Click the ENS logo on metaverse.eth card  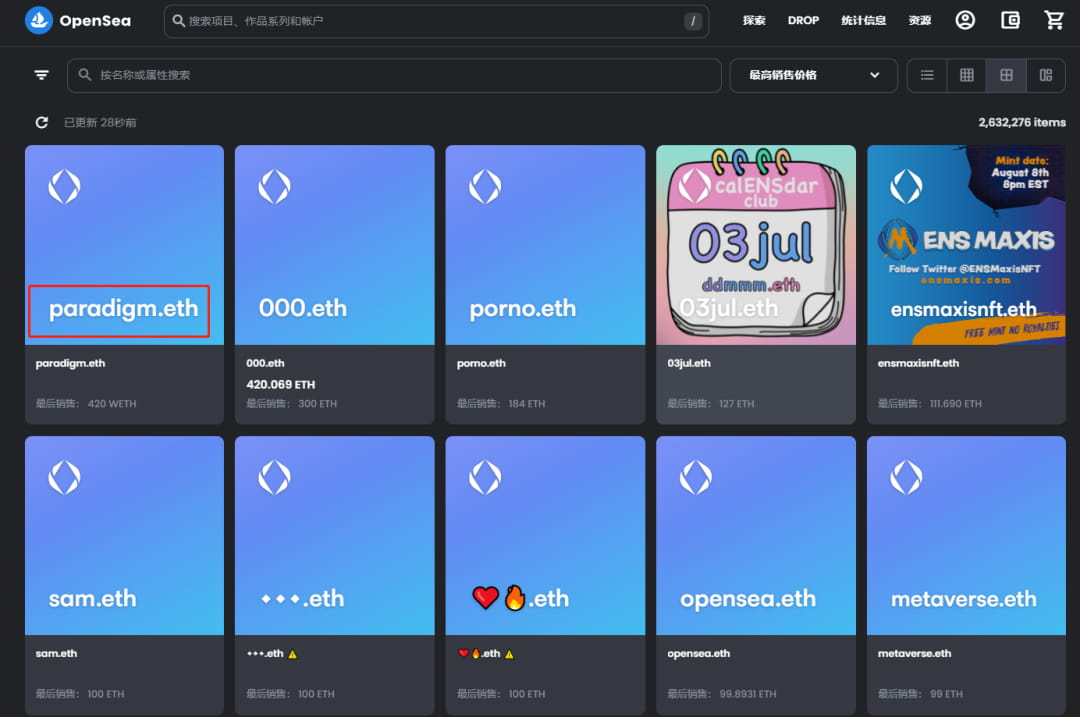[x=906, y=477]
